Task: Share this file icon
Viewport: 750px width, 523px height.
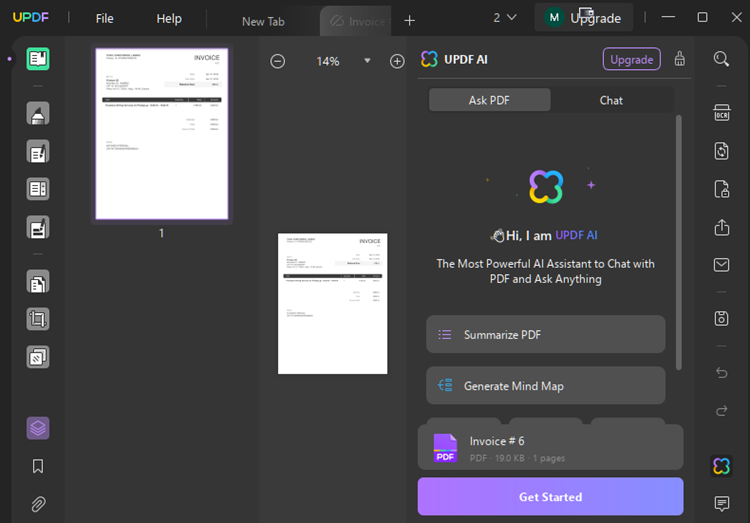Action: 722,227
